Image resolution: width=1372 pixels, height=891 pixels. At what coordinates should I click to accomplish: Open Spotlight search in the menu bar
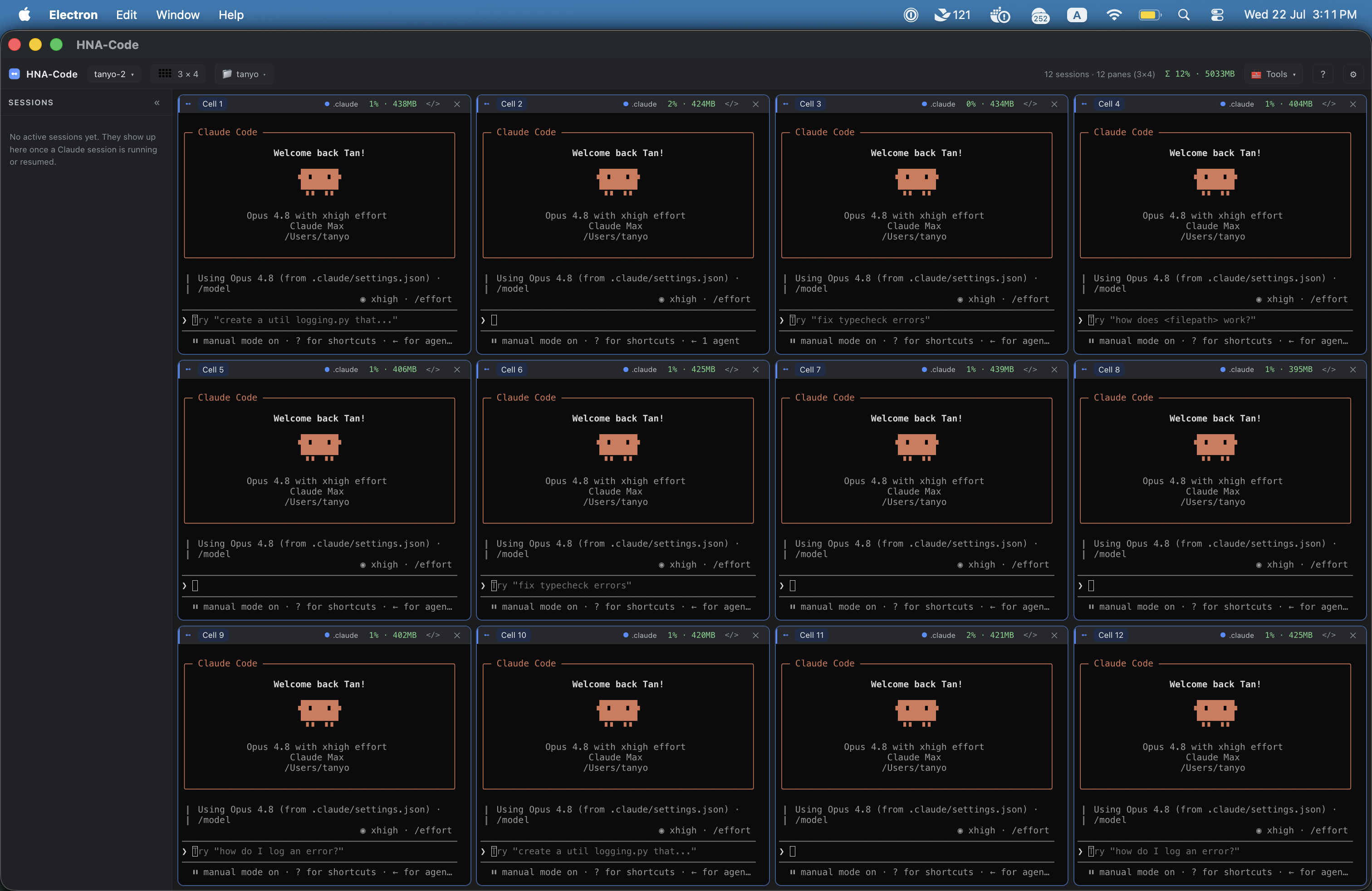pyautogui.click(x=1184, y=15)
